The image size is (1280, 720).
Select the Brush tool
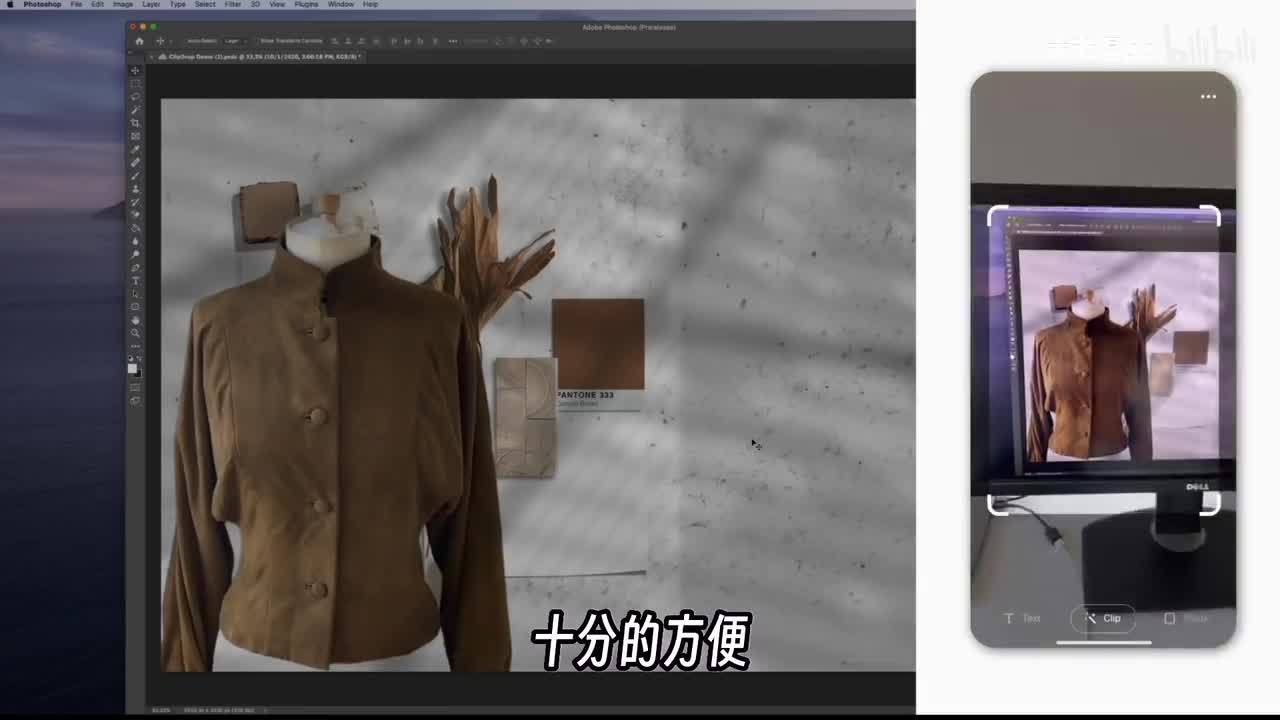pos(135,176)
